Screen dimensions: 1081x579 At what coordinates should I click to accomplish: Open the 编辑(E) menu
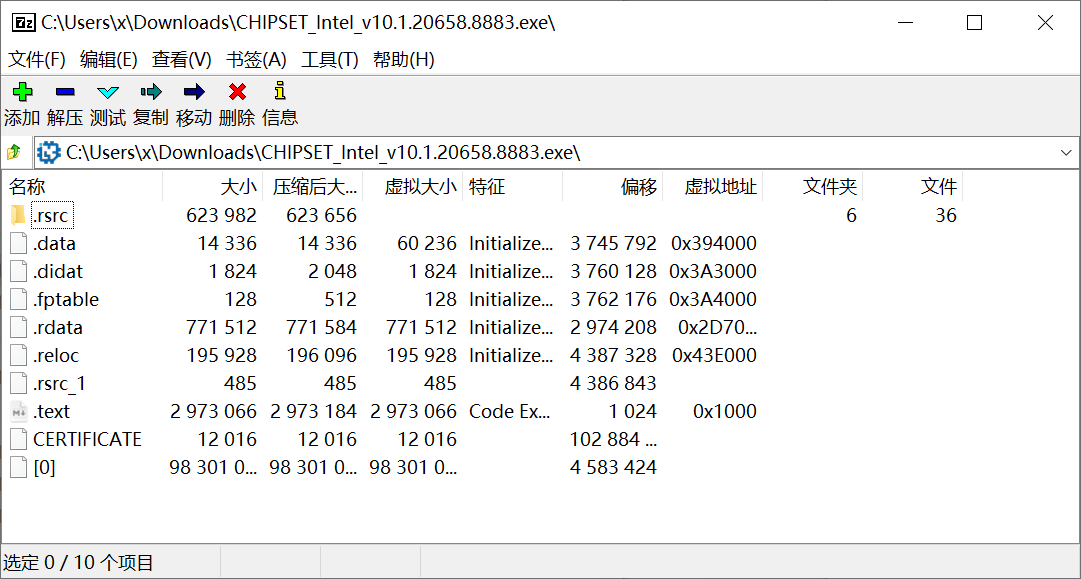click(x=109, y=60)
